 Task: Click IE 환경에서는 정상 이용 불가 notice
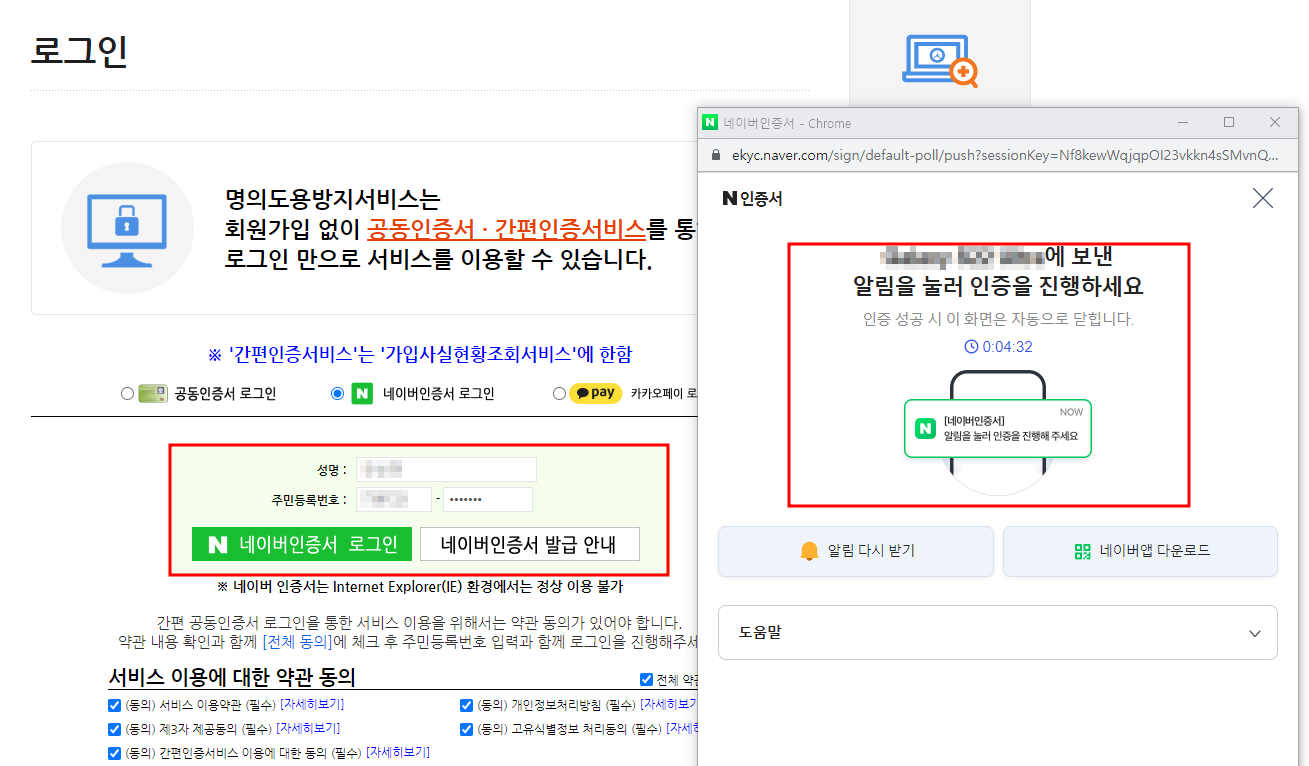tap(420, 586)
